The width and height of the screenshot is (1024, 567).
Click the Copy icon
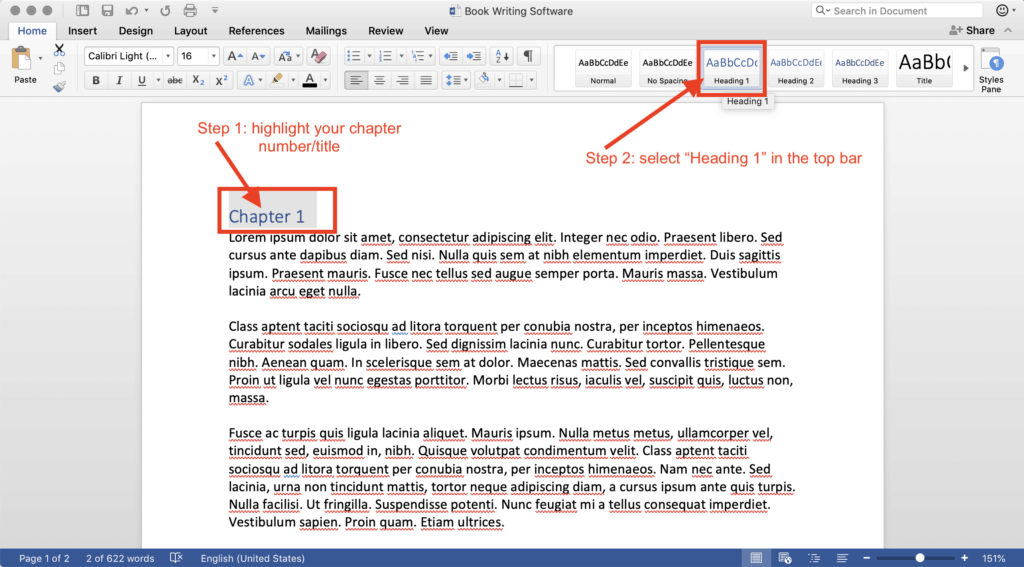[59, 68]
